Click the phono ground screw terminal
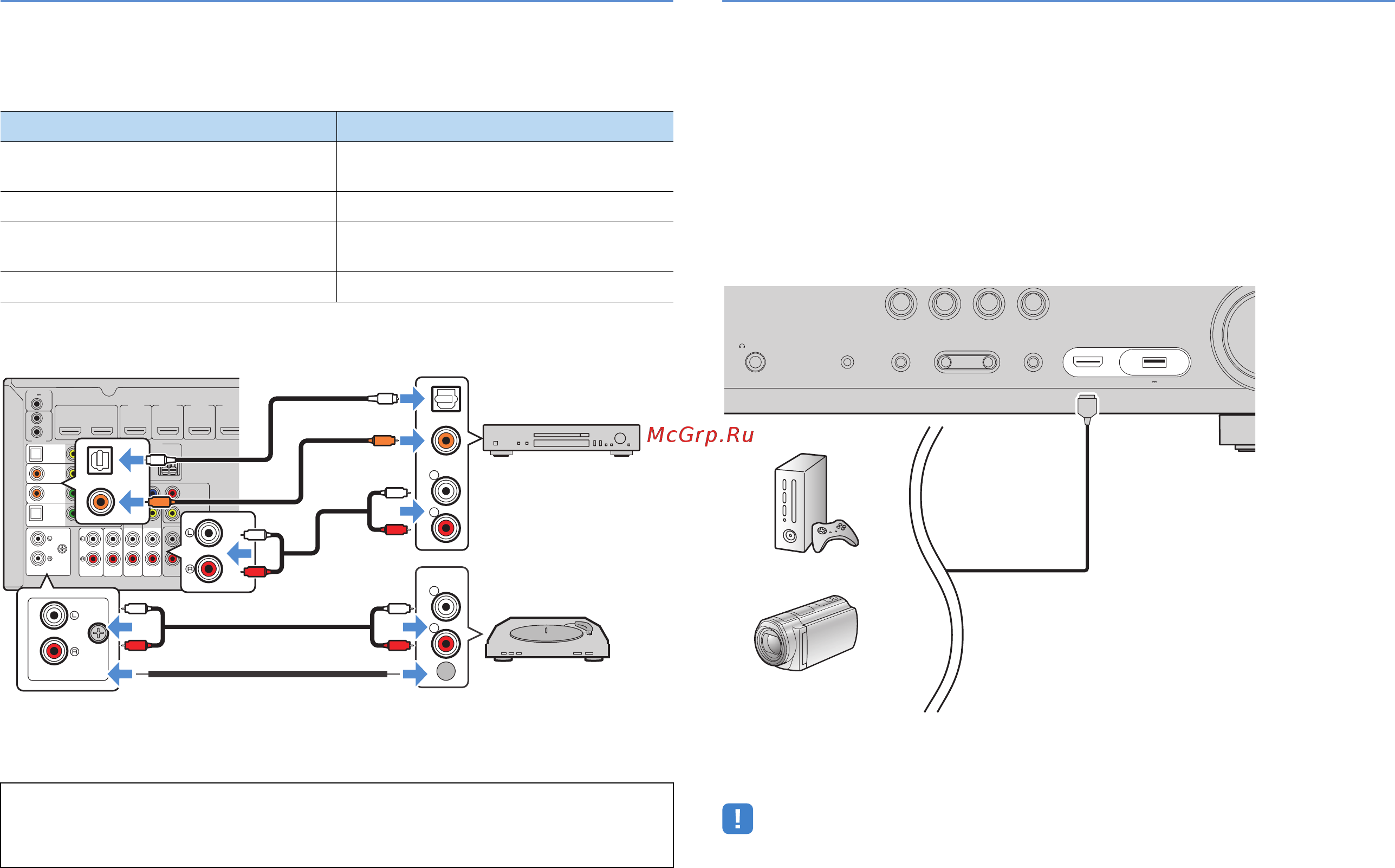1395x868 pixels. [98, 633]
